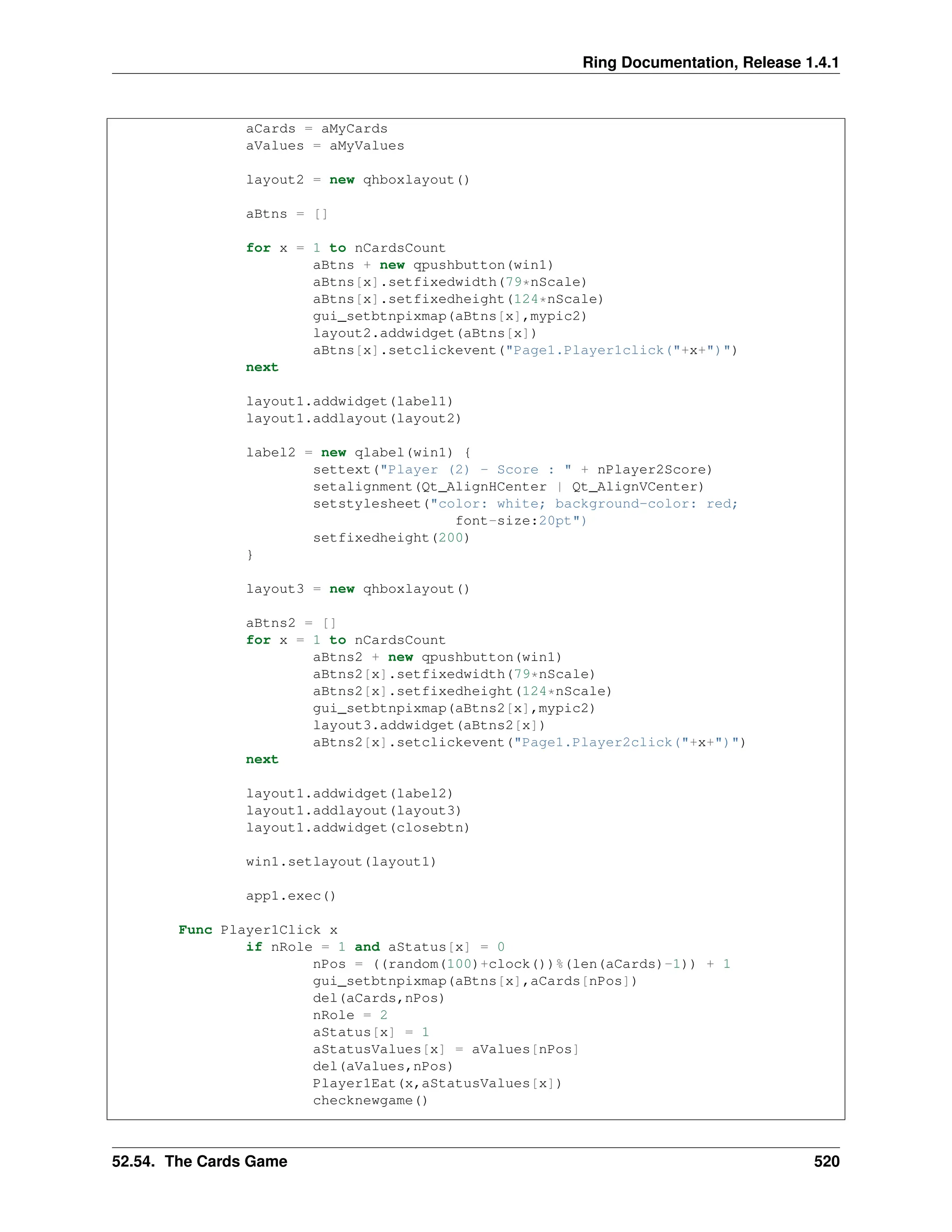
Task: Click the 'win1.setlayout(layout1)' line
Action: [x=341, y=861]
